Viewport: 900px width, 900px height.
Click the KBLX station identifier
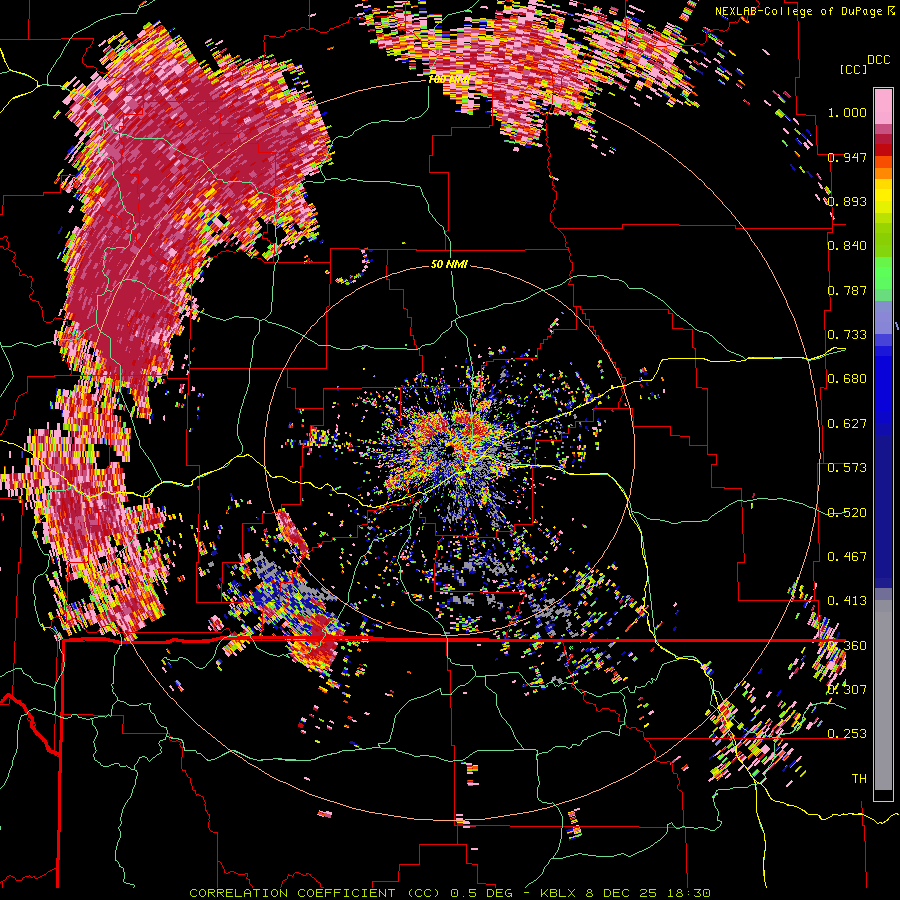coord(558,893)
